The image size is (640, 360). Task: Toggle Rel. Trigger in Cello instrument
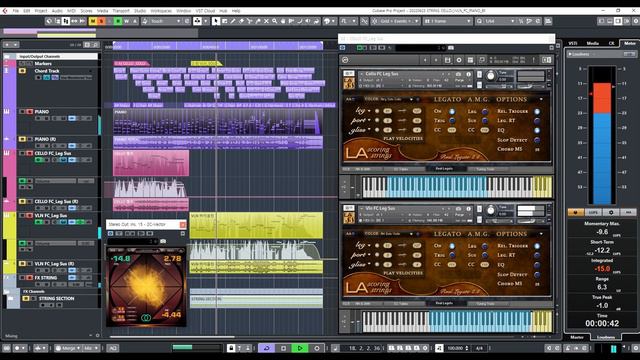click(537, 111)
